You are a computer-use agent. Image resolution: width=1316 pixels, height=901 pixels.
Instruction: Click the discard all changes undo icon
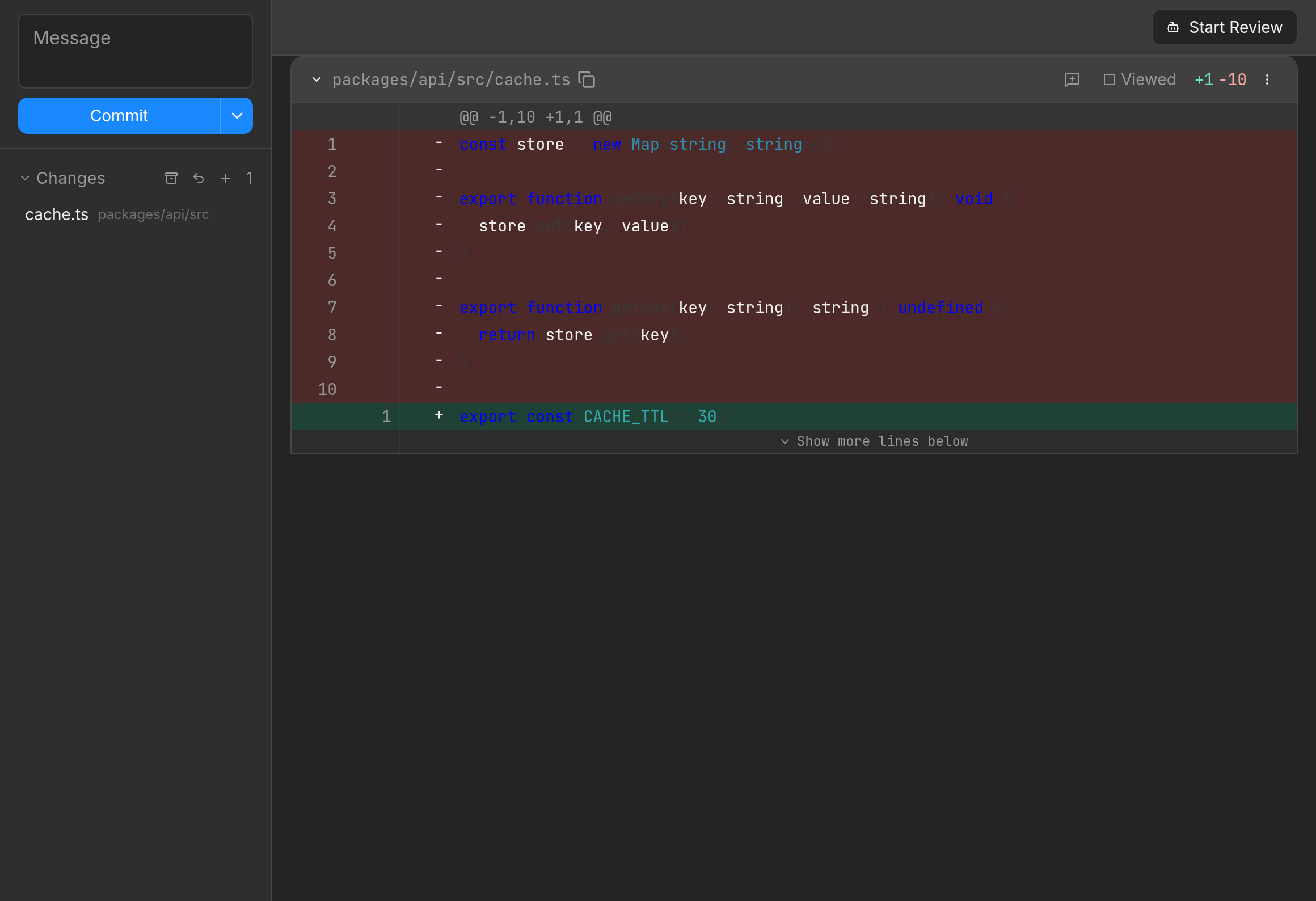[199, 178]
